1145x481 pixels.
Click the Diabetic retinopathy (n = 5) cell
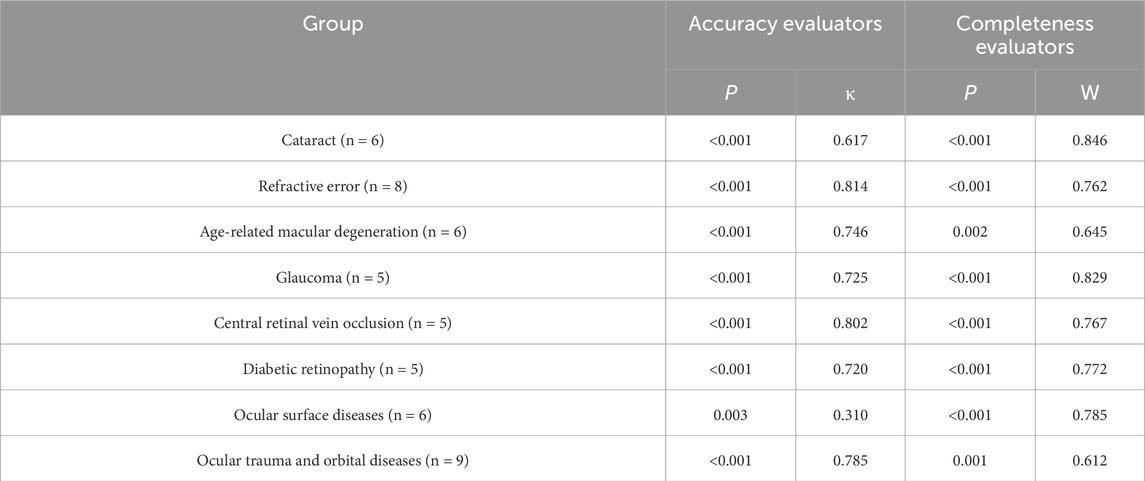point(333,369)
